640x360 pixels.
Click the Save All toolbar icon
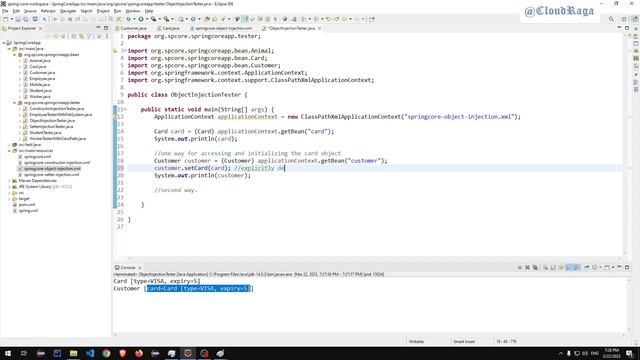tap(26, 19)
